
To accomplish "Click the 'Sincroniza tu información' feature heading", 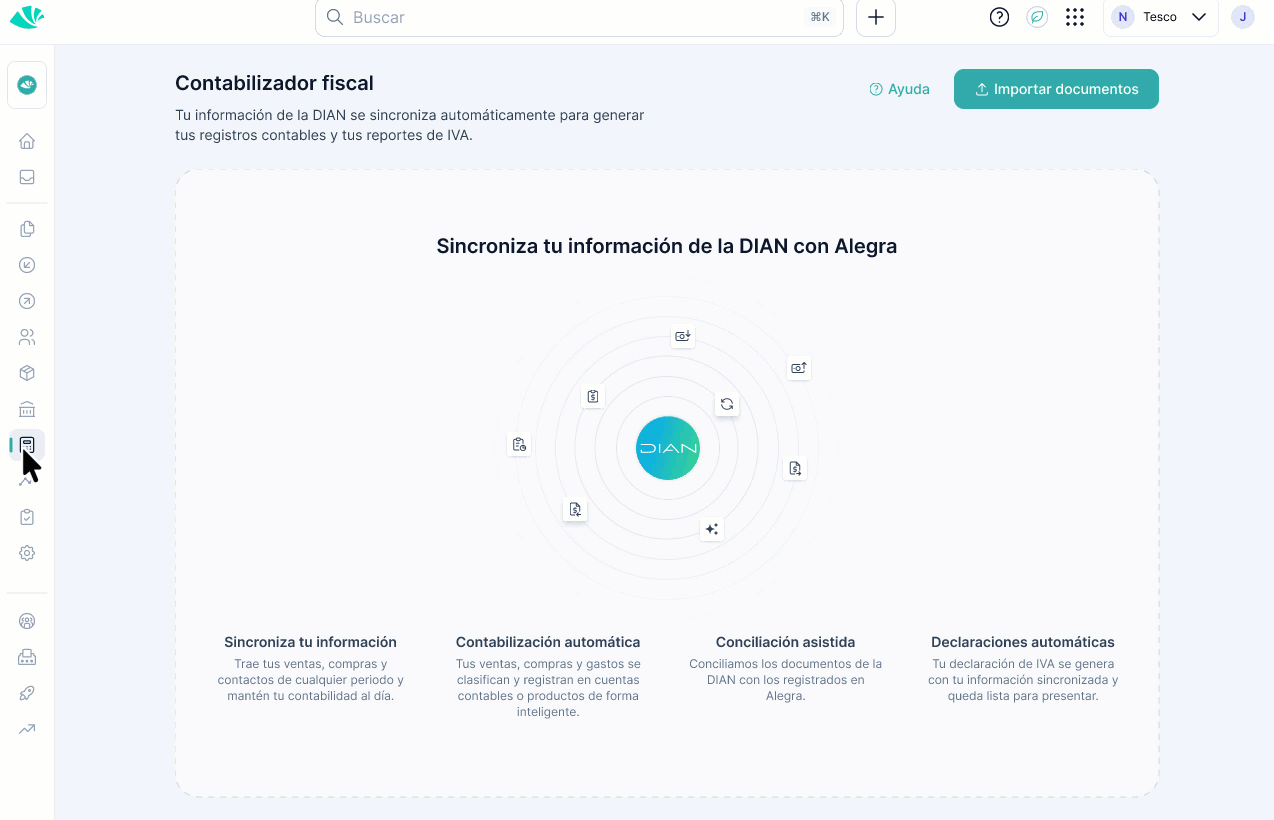I will tap(310, 642).
